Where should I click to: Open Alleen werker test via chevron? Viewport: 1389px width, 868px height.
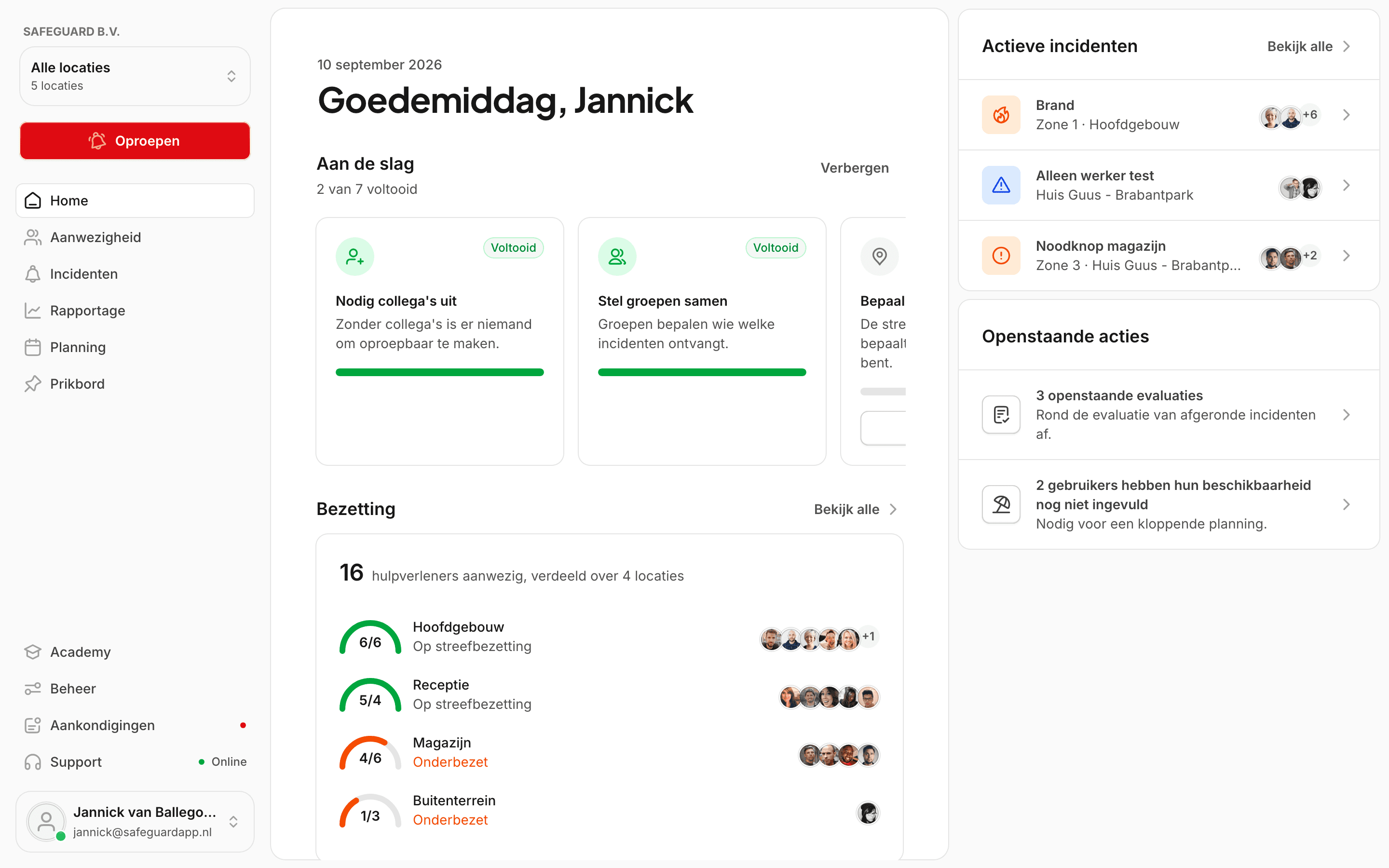(1347, 186)
